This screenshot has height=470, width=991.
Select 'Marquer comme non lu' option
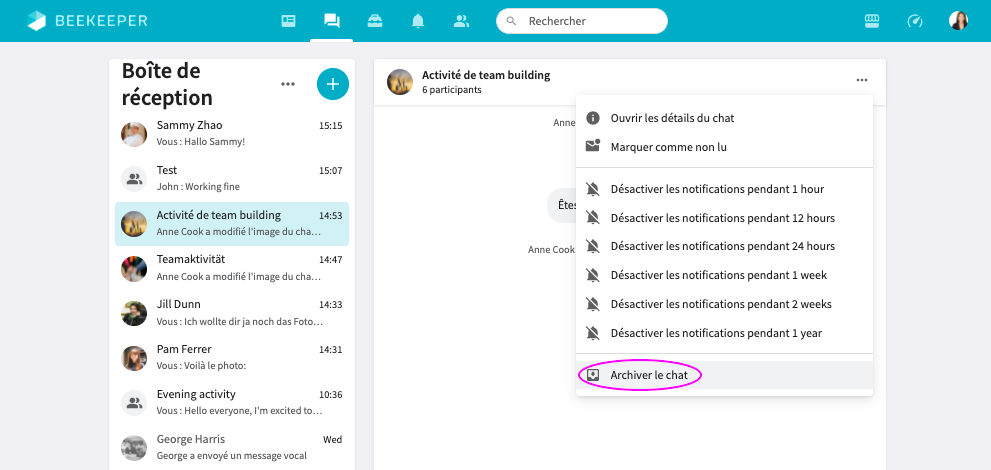[668, 147]
